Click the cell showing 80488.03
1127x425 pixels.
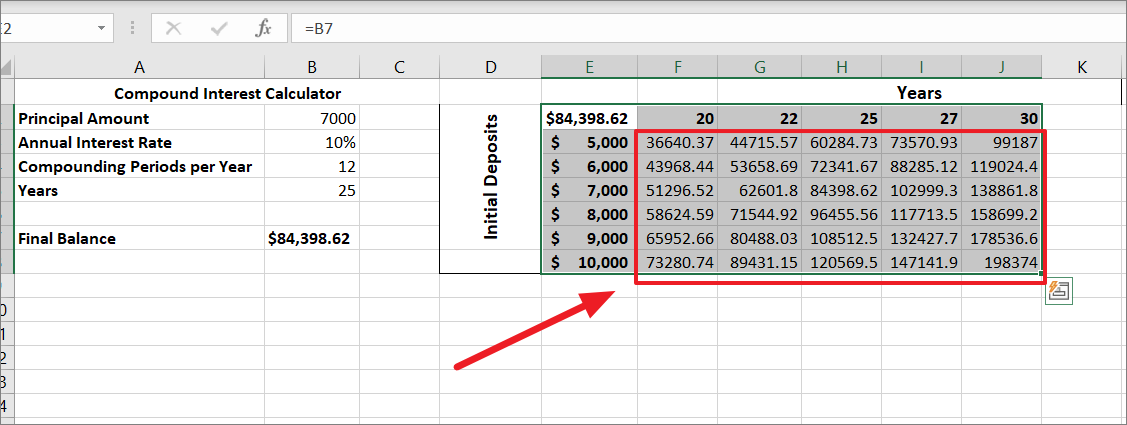pos(760,238)
